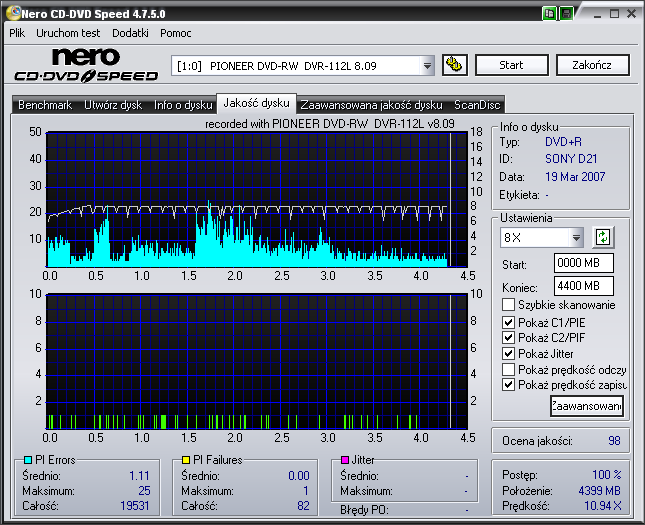The height and width of the screenshot is (525, 645).
Task: Select the Jakość dysku tab
Action: [256, 103]
